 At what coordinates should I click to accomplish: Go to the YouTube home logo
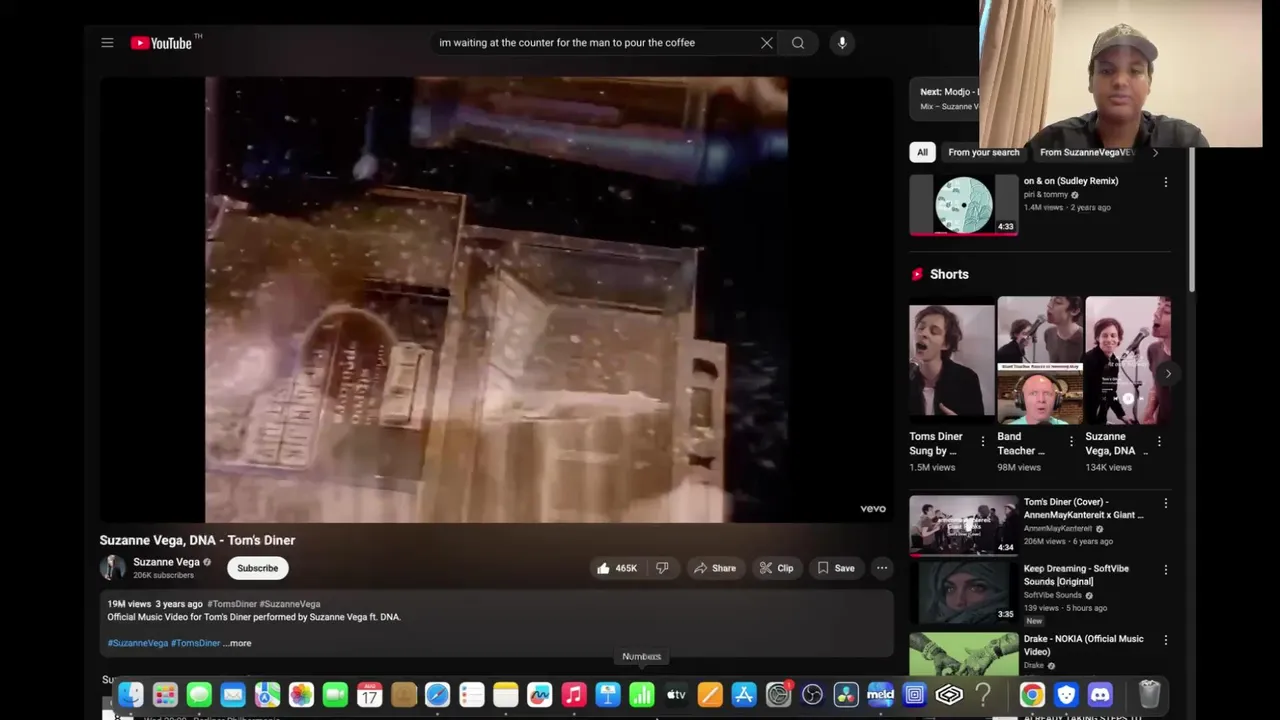coord(161,43)
